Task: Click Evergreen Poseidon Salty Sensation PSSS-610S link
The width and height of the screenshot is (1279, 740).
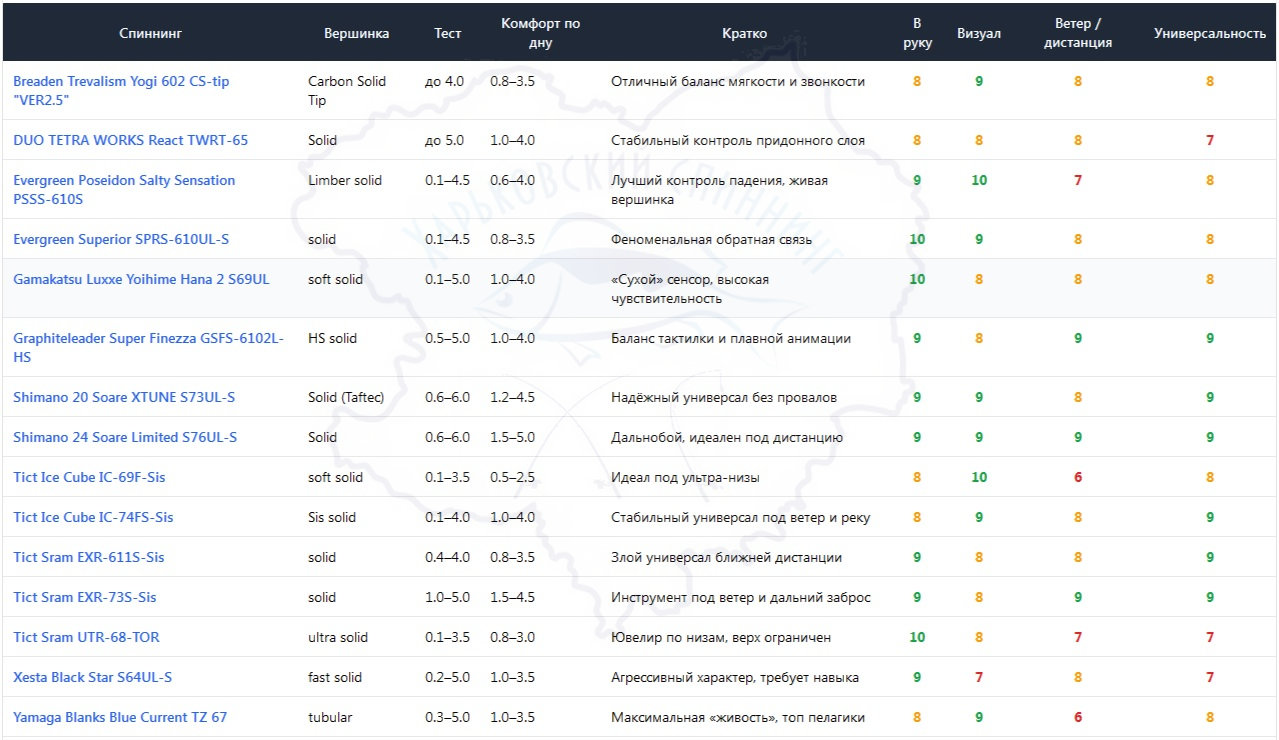Action: 124,180
